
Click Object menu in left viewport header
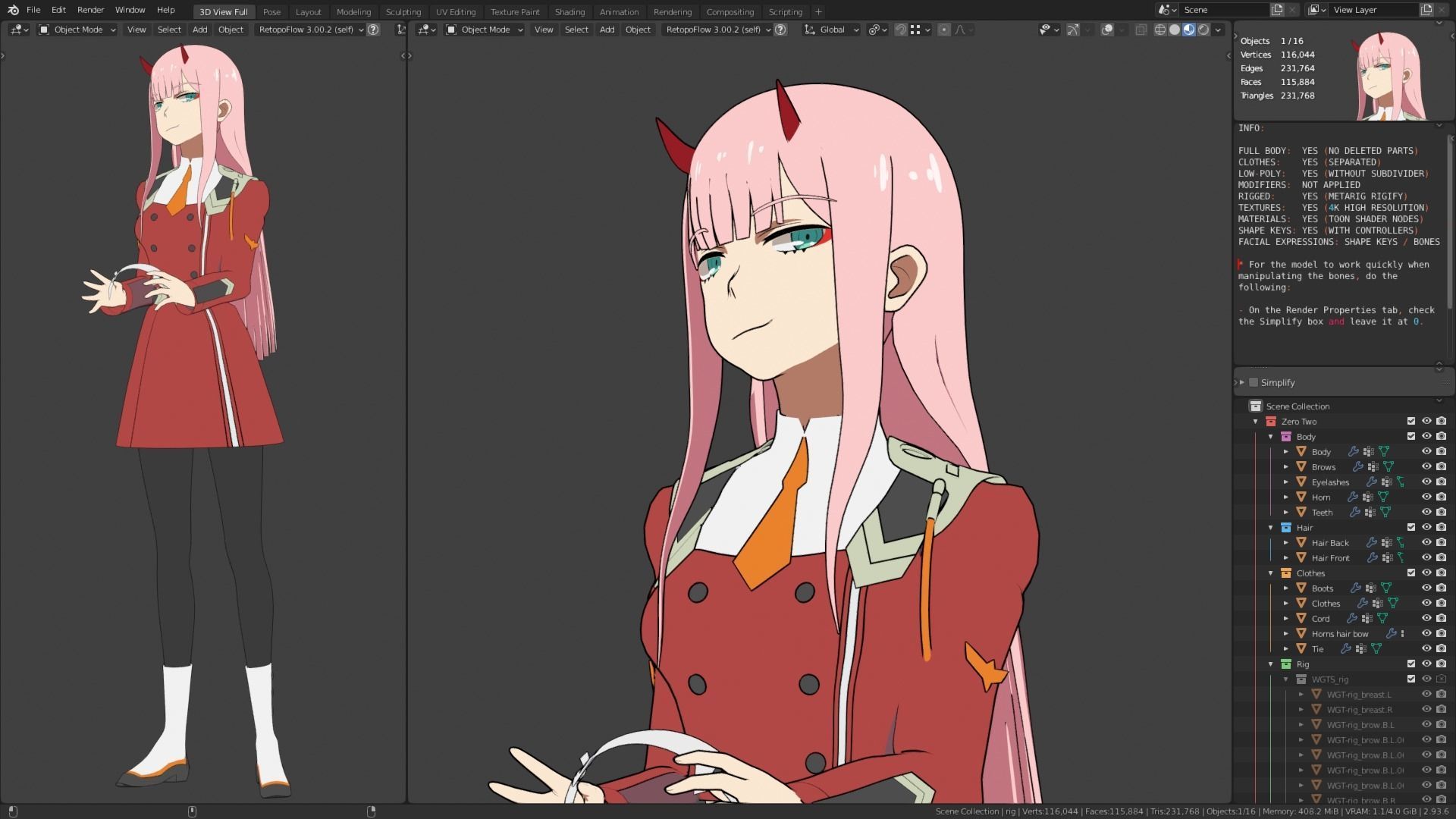231,30
